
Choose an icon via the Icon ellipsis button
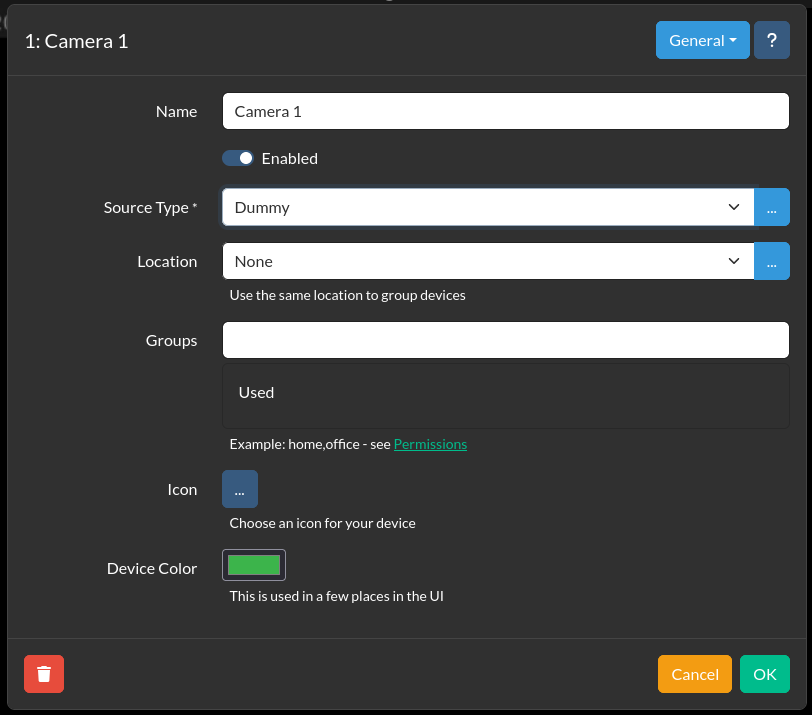click(240, 489)
